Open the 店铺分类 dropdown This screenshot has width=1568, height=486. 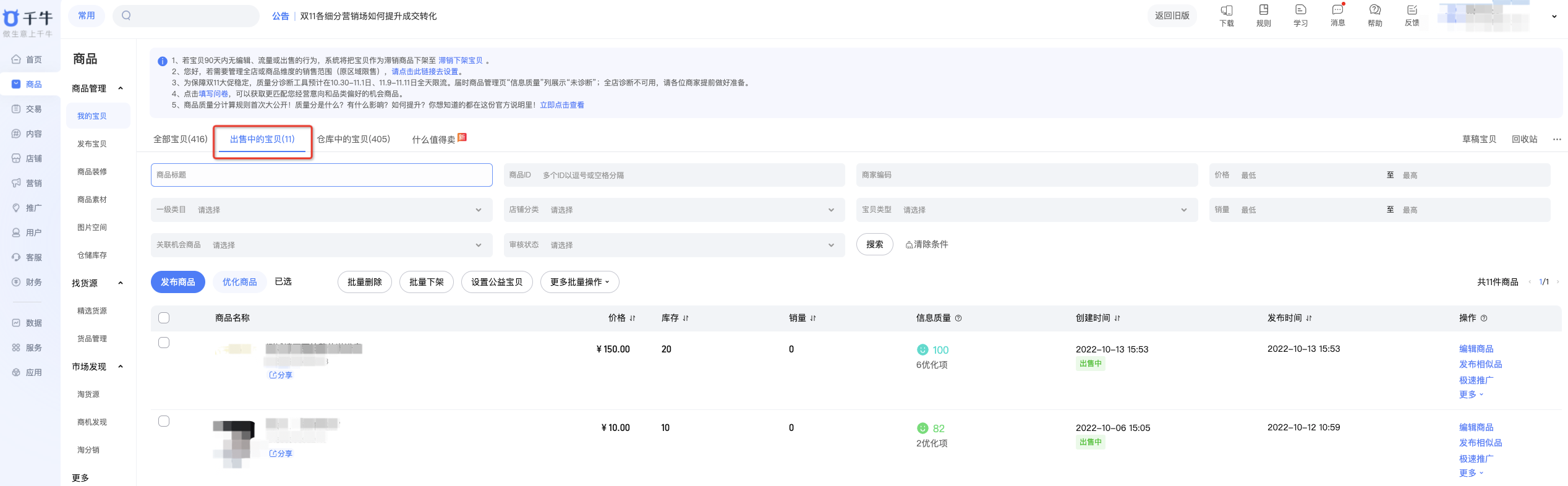pos(674,210)
